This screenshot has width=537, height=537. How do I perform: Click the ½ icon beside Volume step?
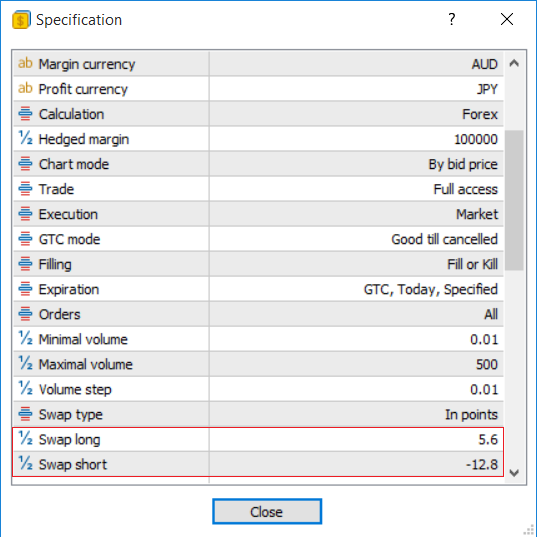tap(25, 388)
